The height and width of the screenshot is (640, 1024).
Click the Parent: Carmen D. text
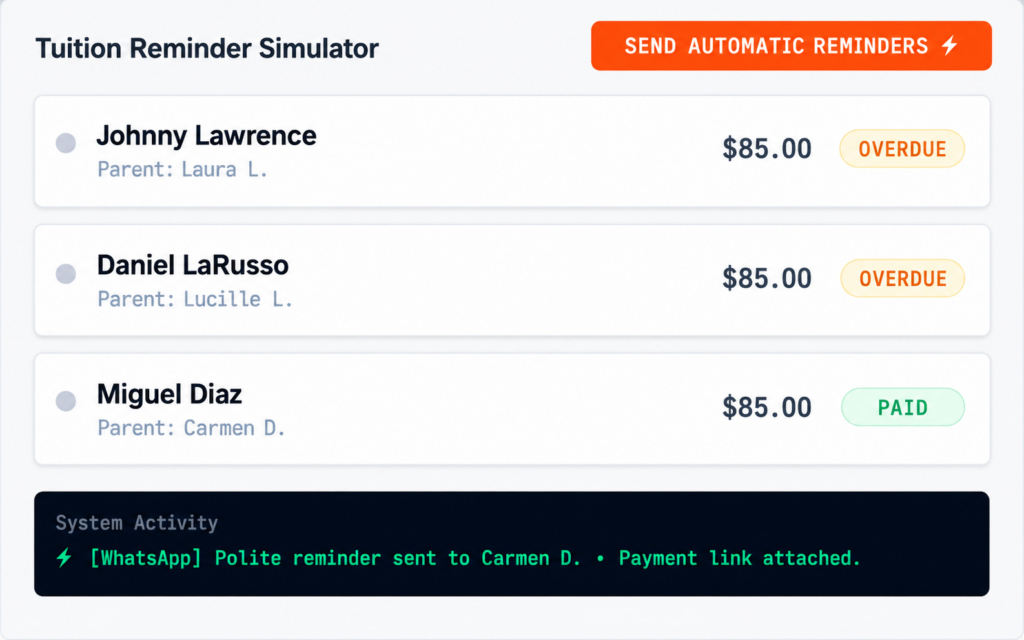tap(191, 428)
